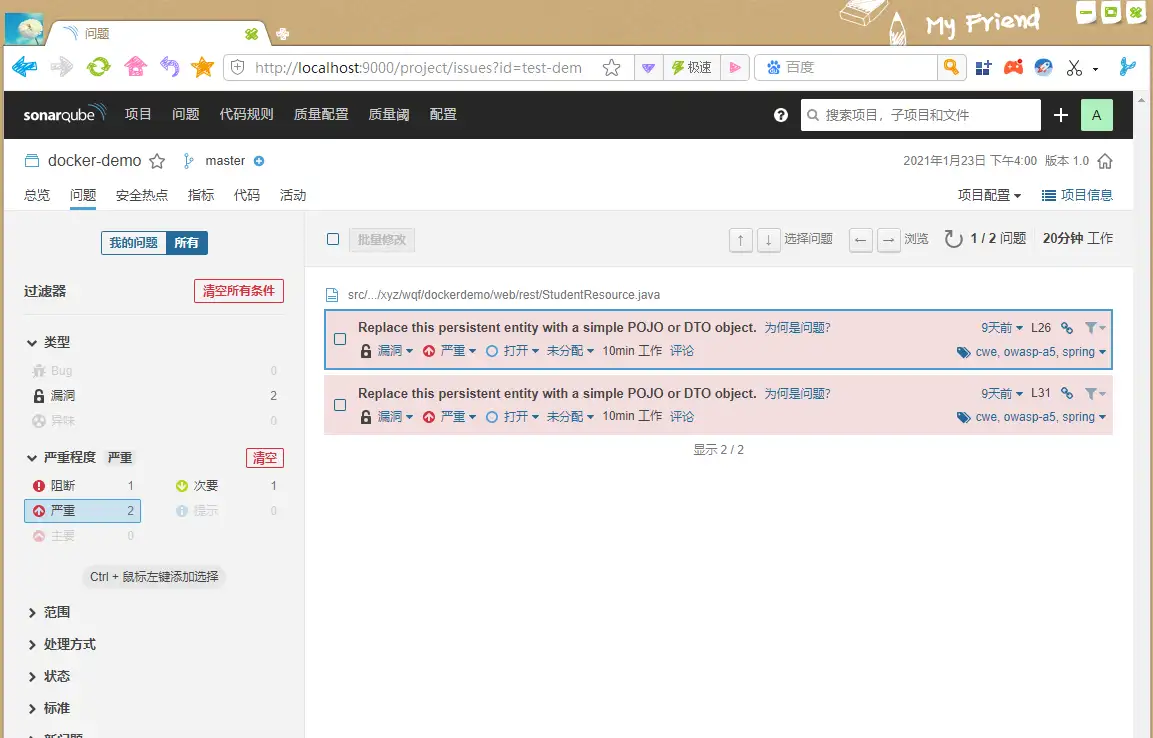1153x738 pixels.
Task: Open the 项目配置 dropdown menu
Action: point(989,195)
